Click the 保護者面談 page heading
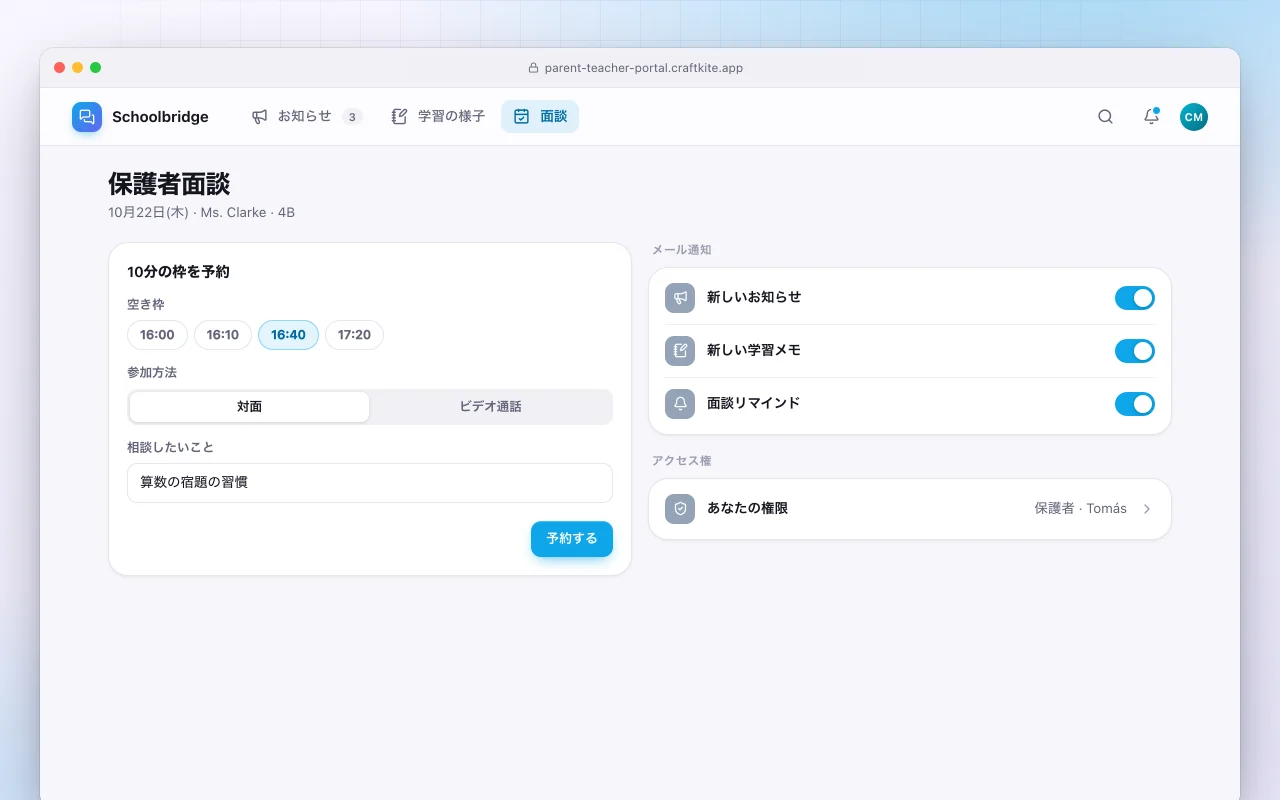The width and height of the screenshot is (1280, 800). point(169,184)
